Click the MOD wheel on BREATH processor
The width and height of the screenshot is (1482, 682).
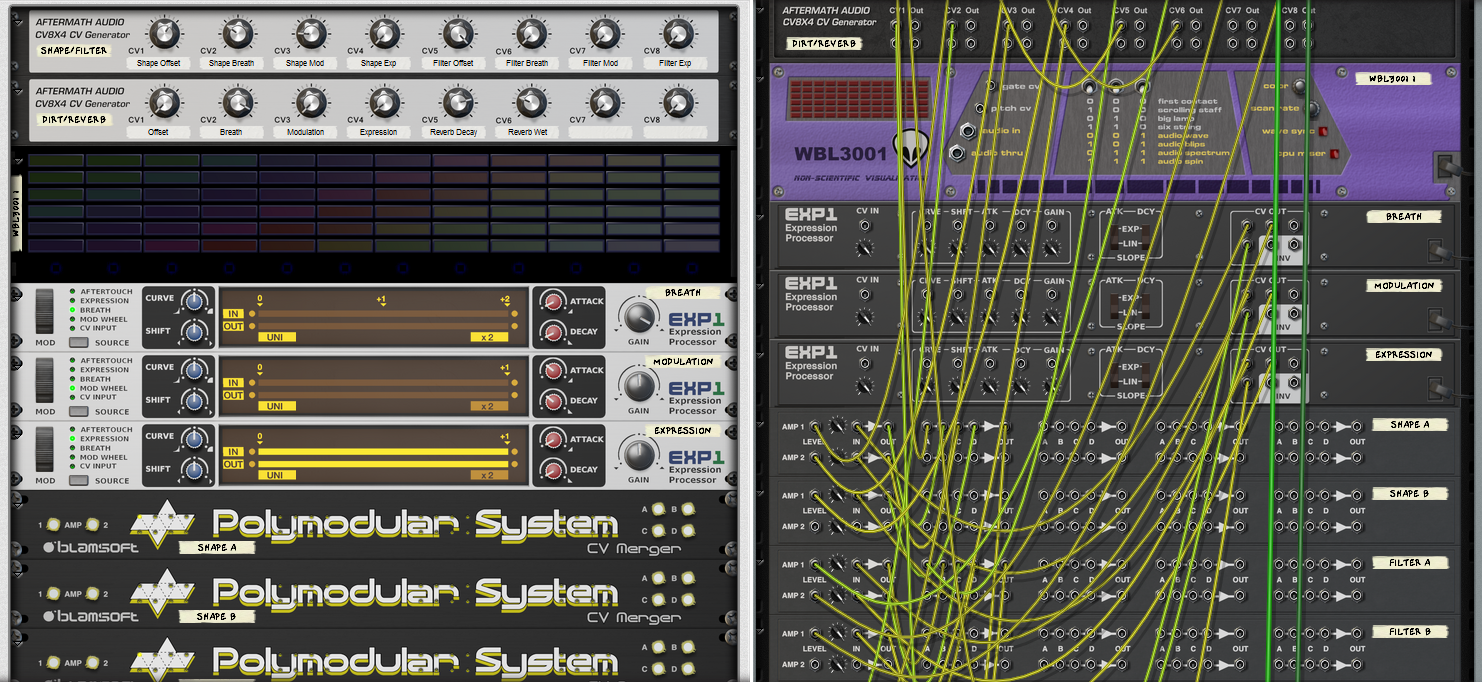coord(45,311)
